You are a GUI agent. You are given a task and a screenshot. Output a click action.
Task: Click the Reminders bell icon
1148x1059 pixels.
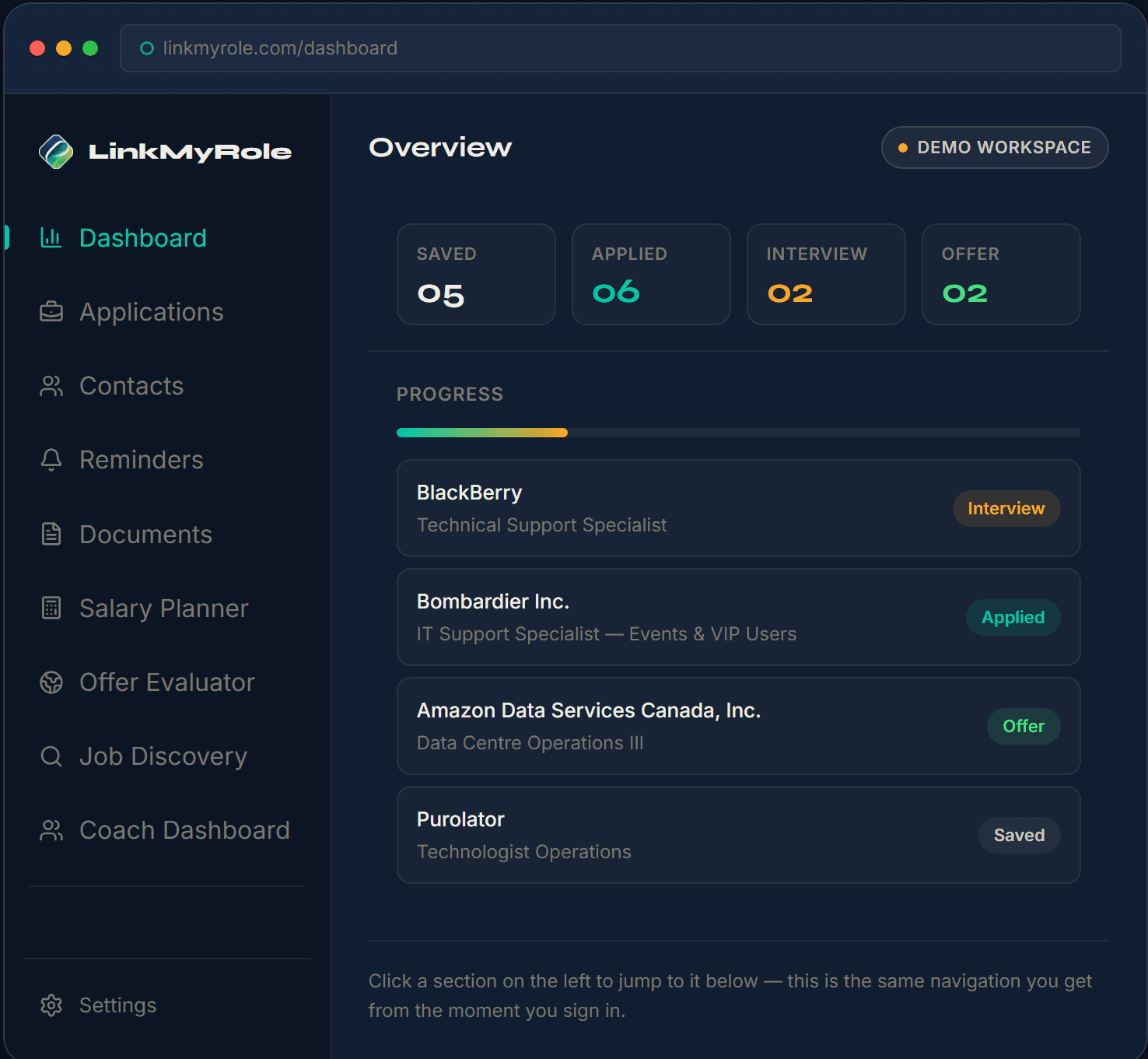pos(51,460)
